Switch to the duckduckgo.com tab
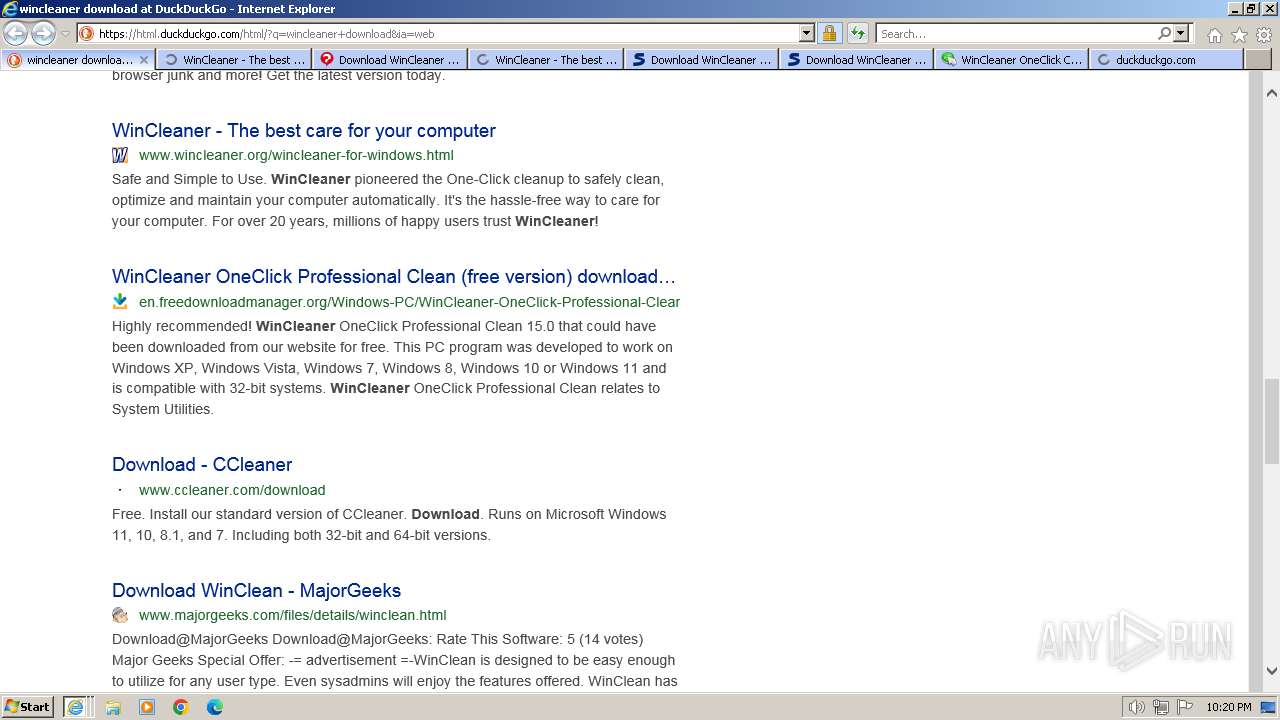Screen dimensions: 1280x720 pos(1167,60)
